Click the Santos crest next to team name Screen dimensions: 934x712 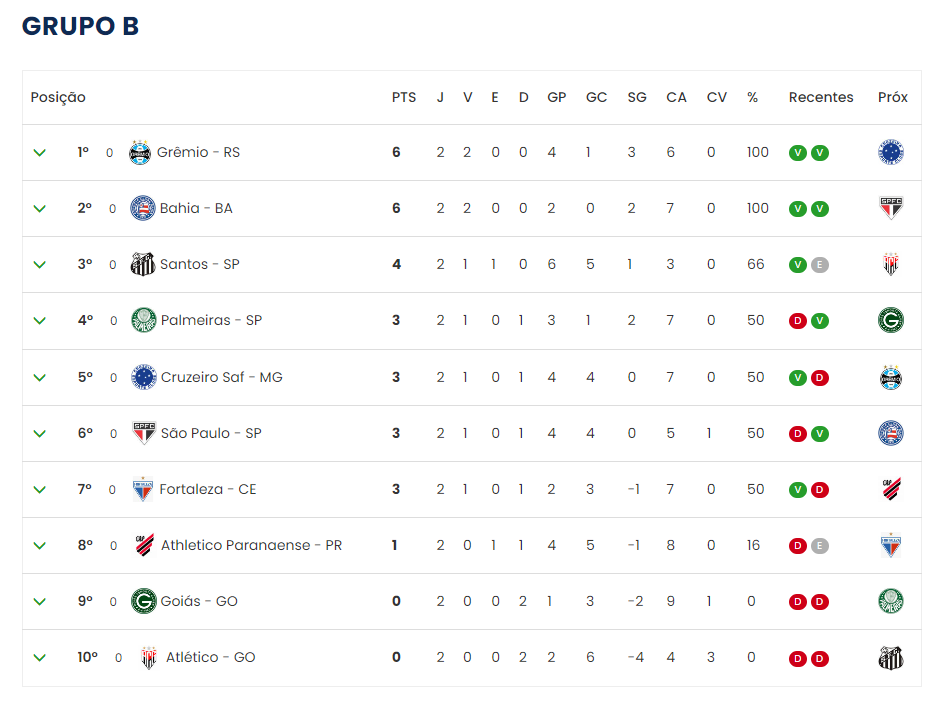coord(143,264)
